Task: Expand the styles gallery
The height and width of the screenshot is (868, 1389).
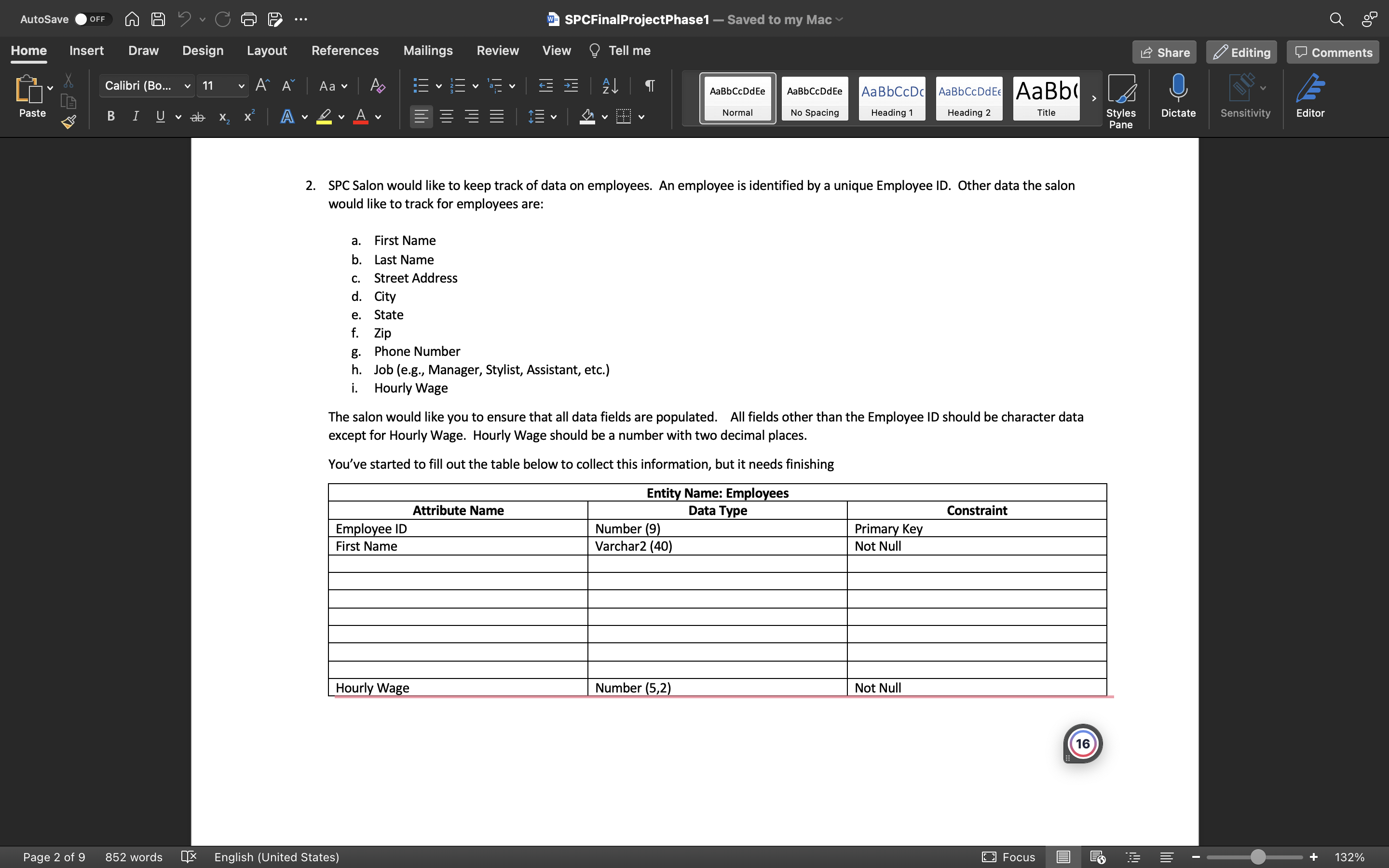Action: (x=1093, y=98)
